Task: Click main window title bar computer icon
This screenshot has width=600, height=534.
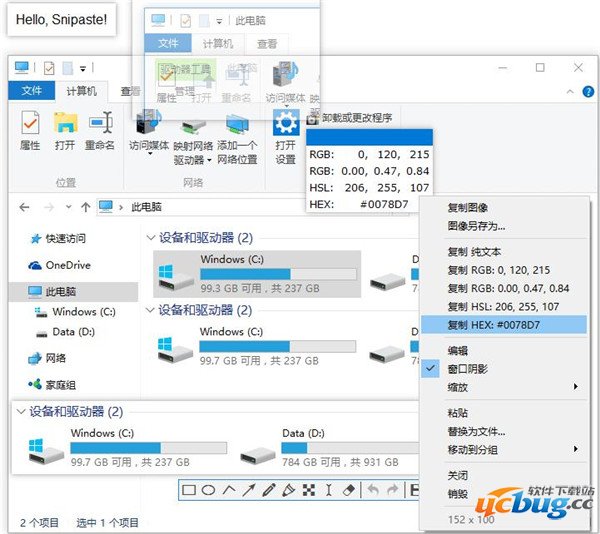Action: coord(21,68)
